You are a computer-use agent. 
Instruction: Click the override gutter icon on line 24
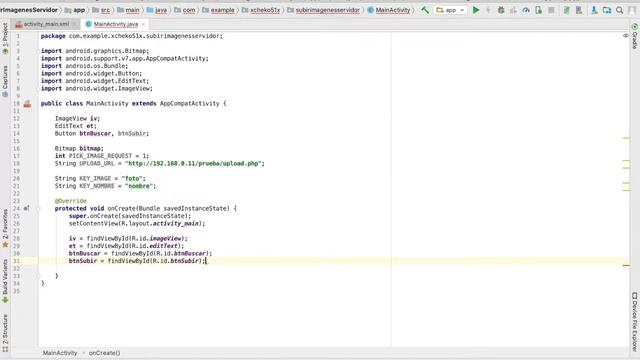[x=26, y=209]
